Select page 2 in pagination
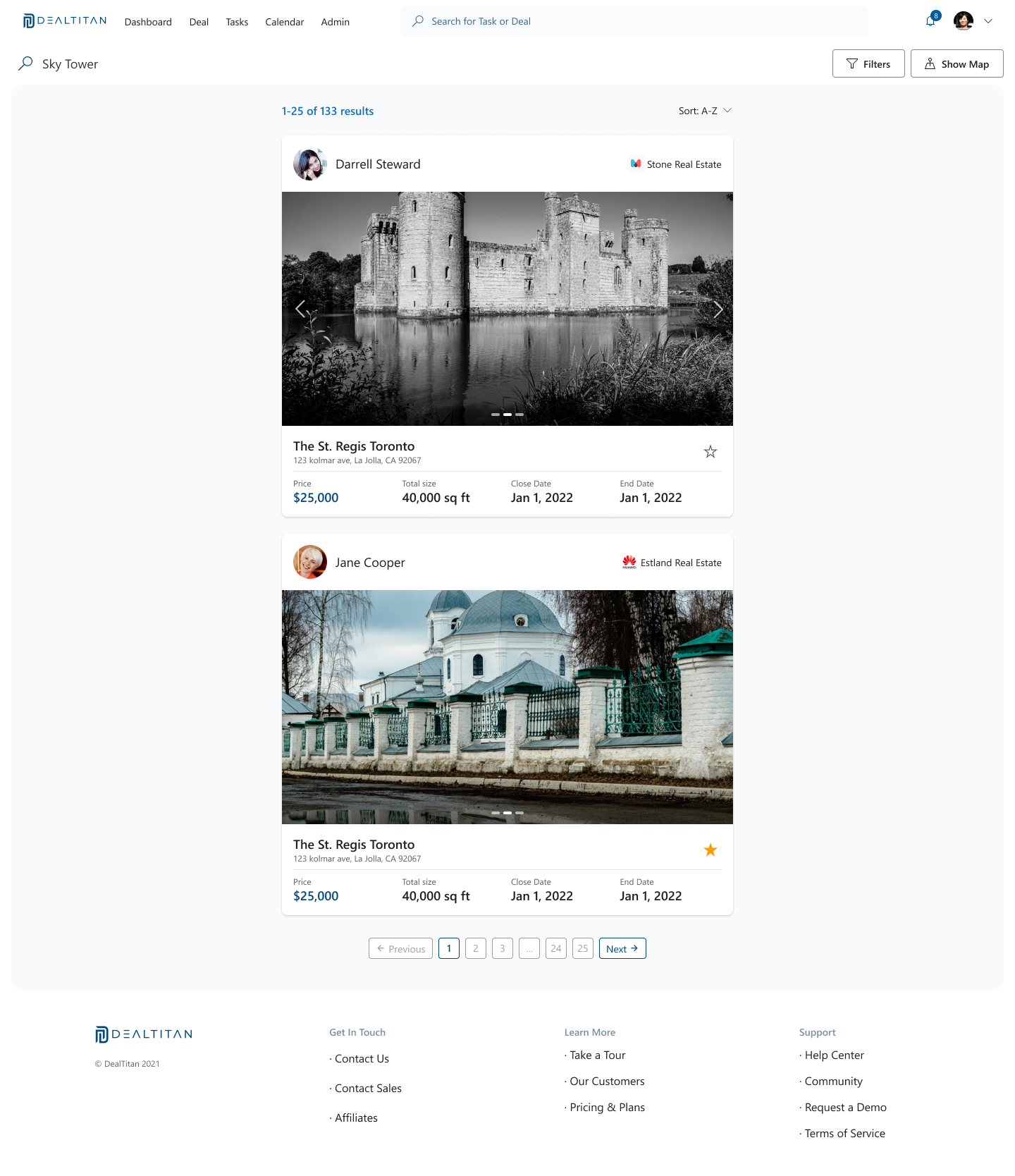 476,948
